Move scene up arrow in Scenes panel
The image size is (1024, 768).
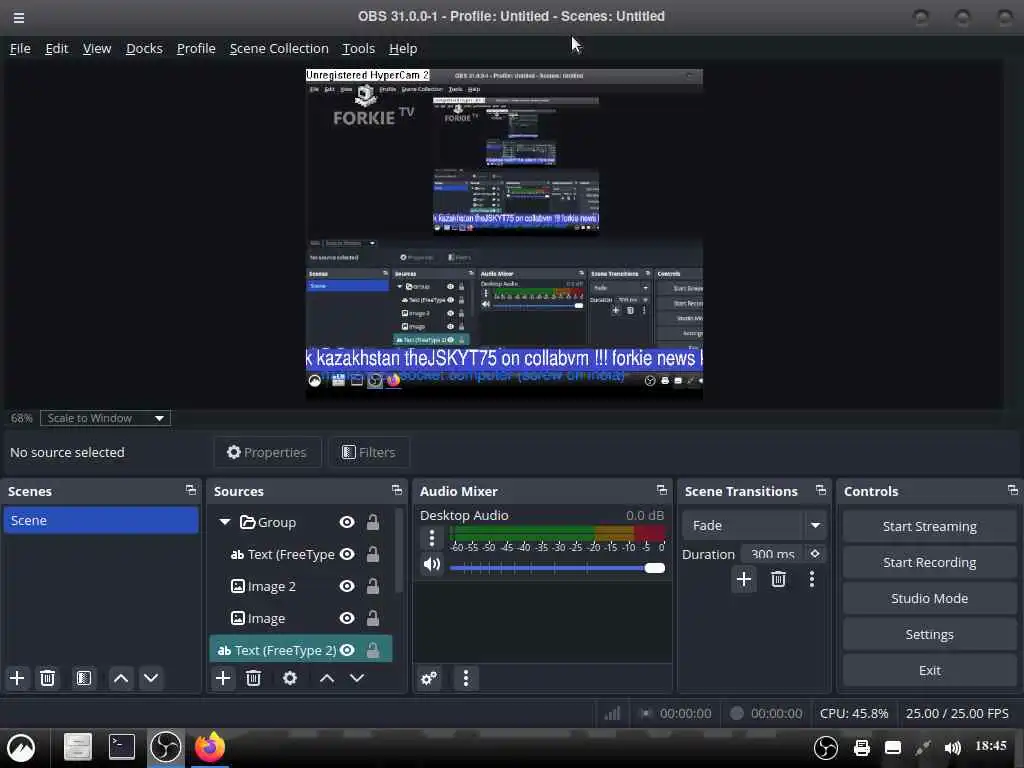(121, 678)
